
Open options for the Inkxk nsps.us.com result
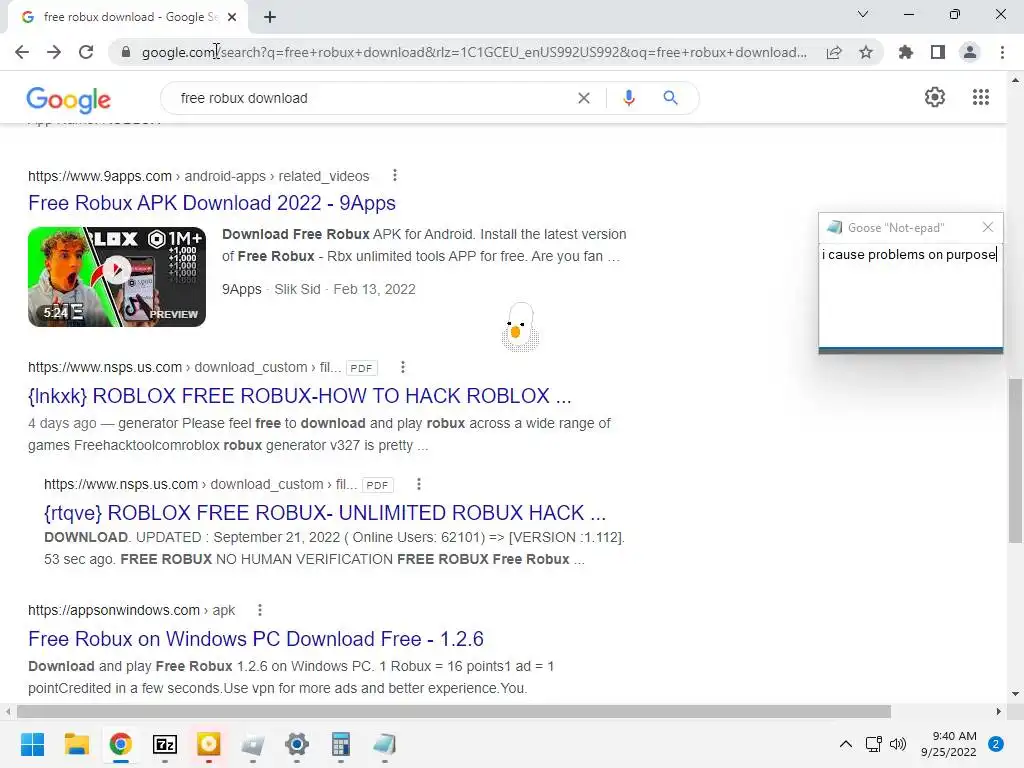(403, 367)
